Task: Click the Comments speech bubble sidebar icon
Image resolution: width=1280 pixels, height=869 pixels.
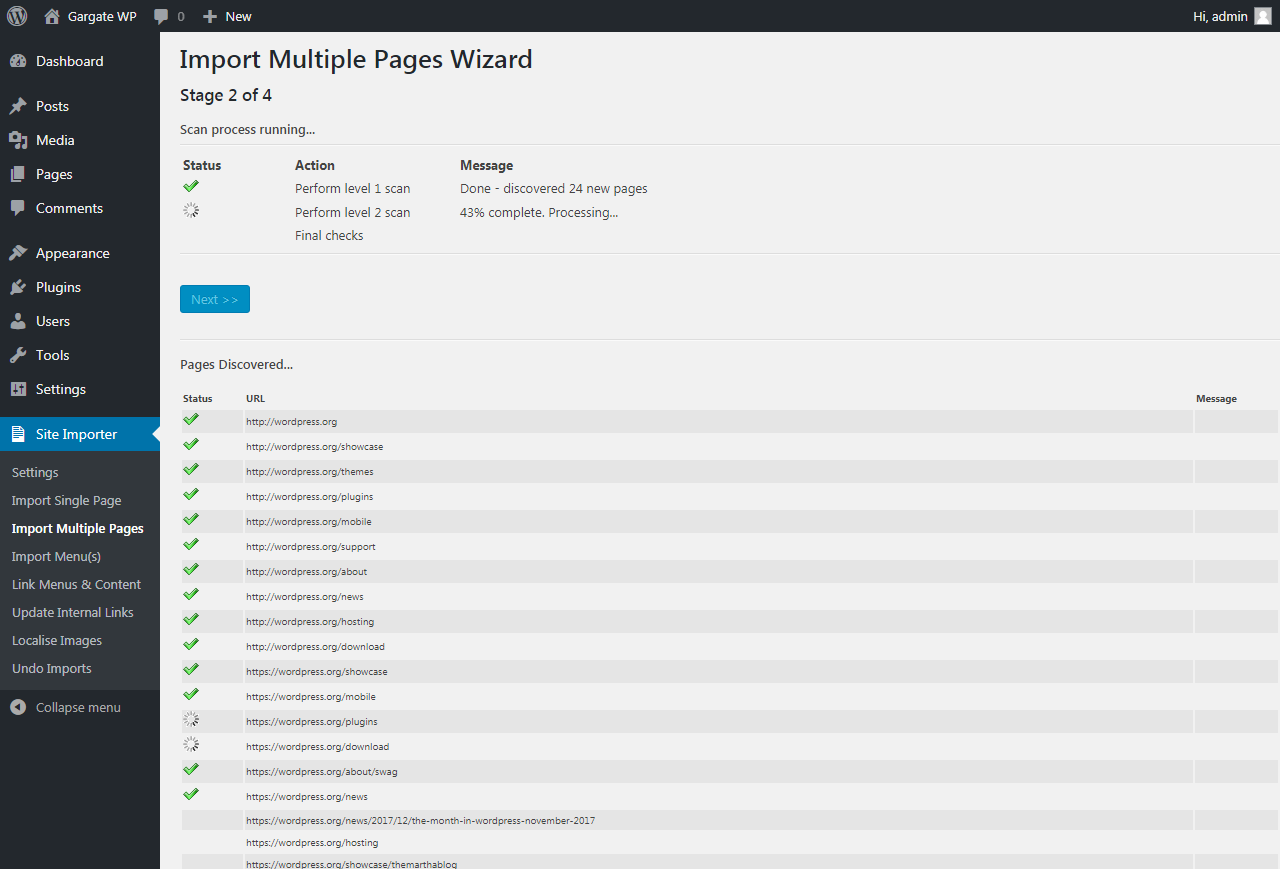Action: (x=18, y=208)
